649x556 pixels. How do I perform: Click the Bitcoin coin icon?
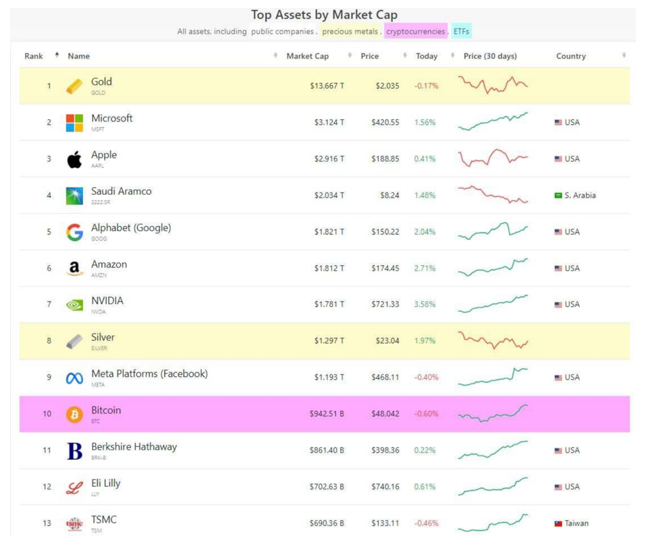[x=74, y=414]
